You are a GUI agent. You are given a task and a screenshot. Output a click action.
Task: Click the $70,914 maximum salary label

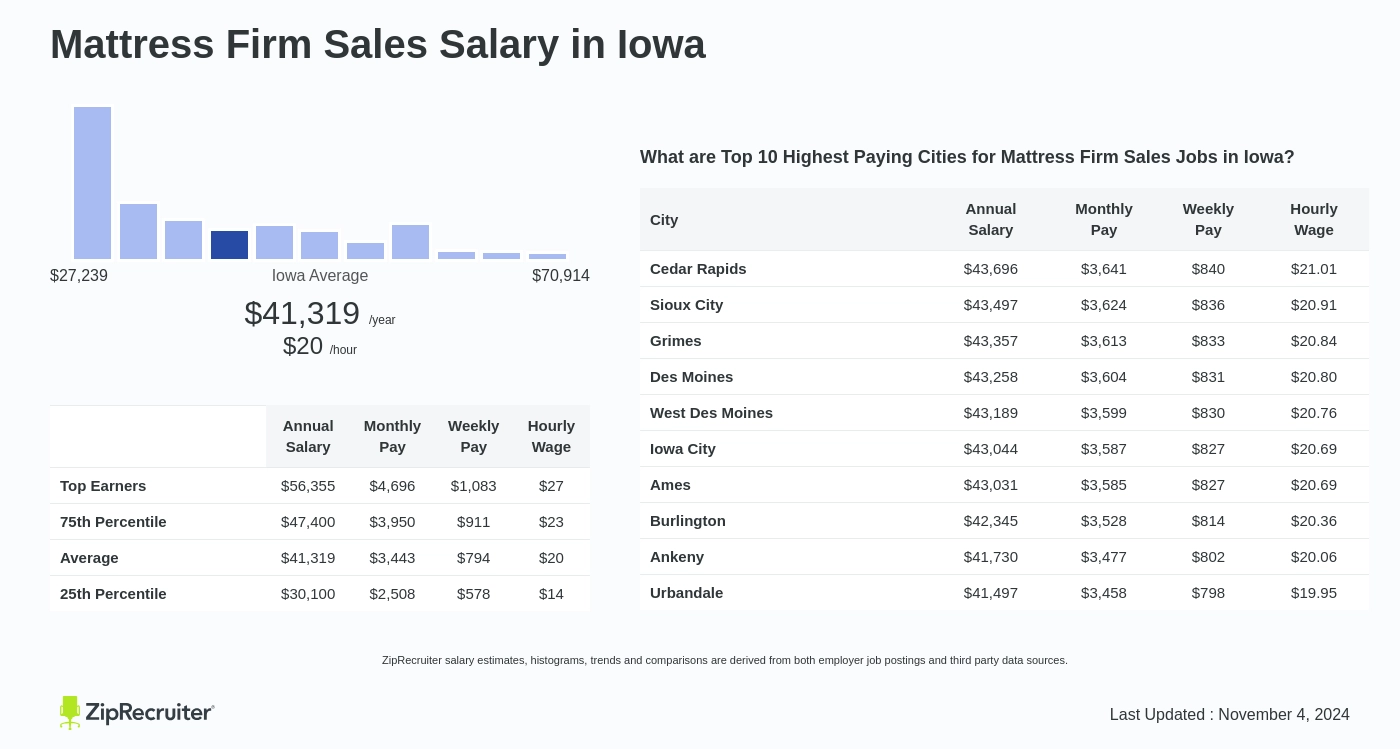click(x=561, y=276)
